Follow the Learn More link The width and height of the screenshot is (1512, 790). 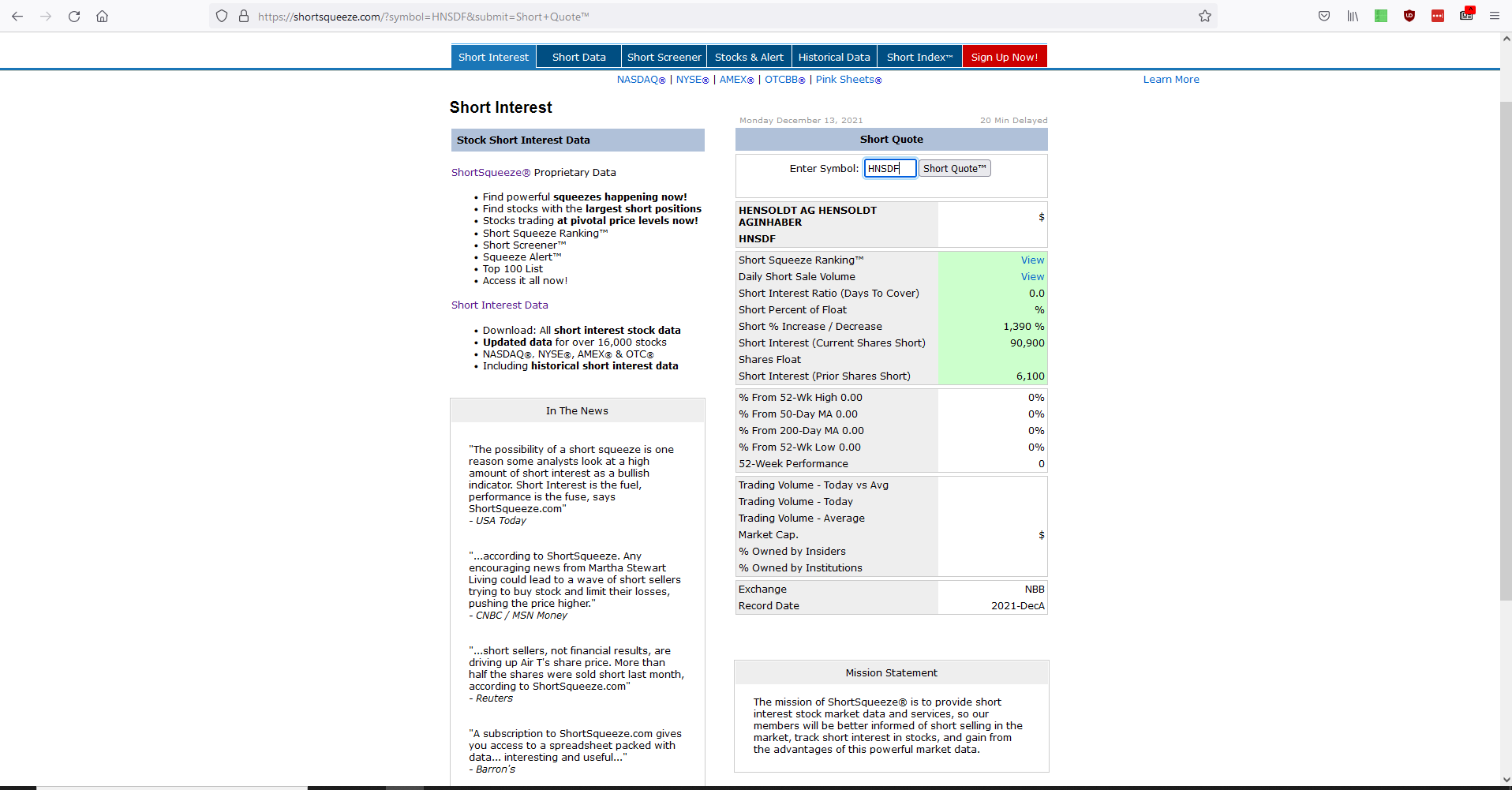(1171, 80)
